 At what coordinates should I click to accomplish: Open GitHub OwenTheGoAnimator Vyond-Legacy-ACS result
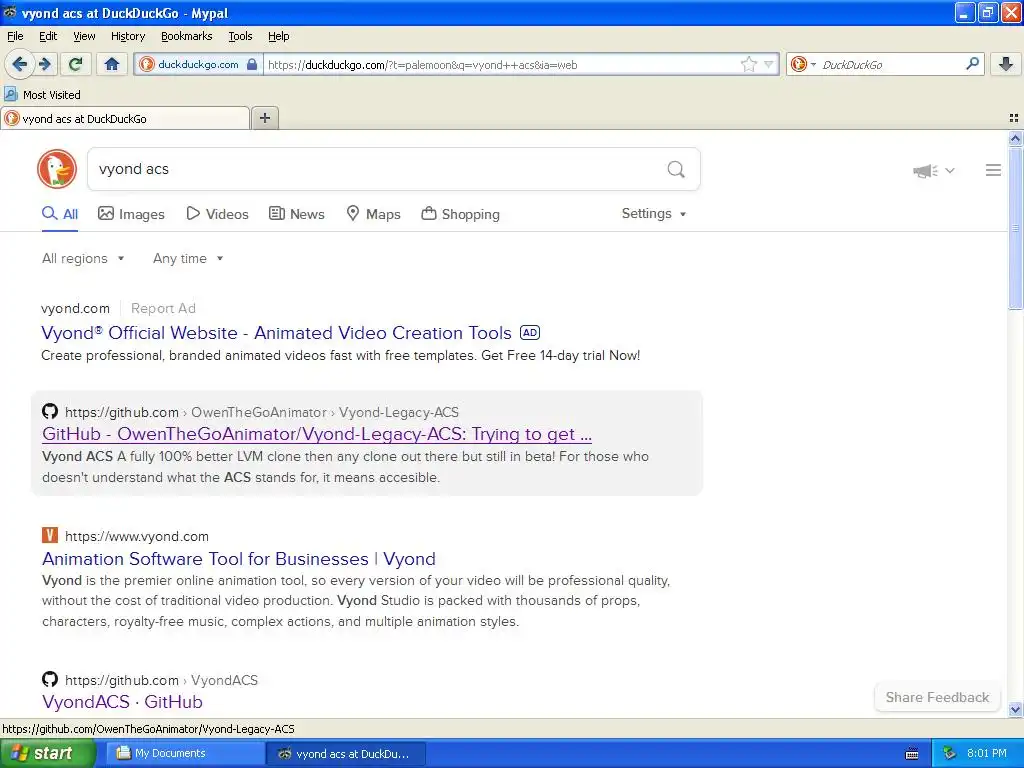[317, 434]
